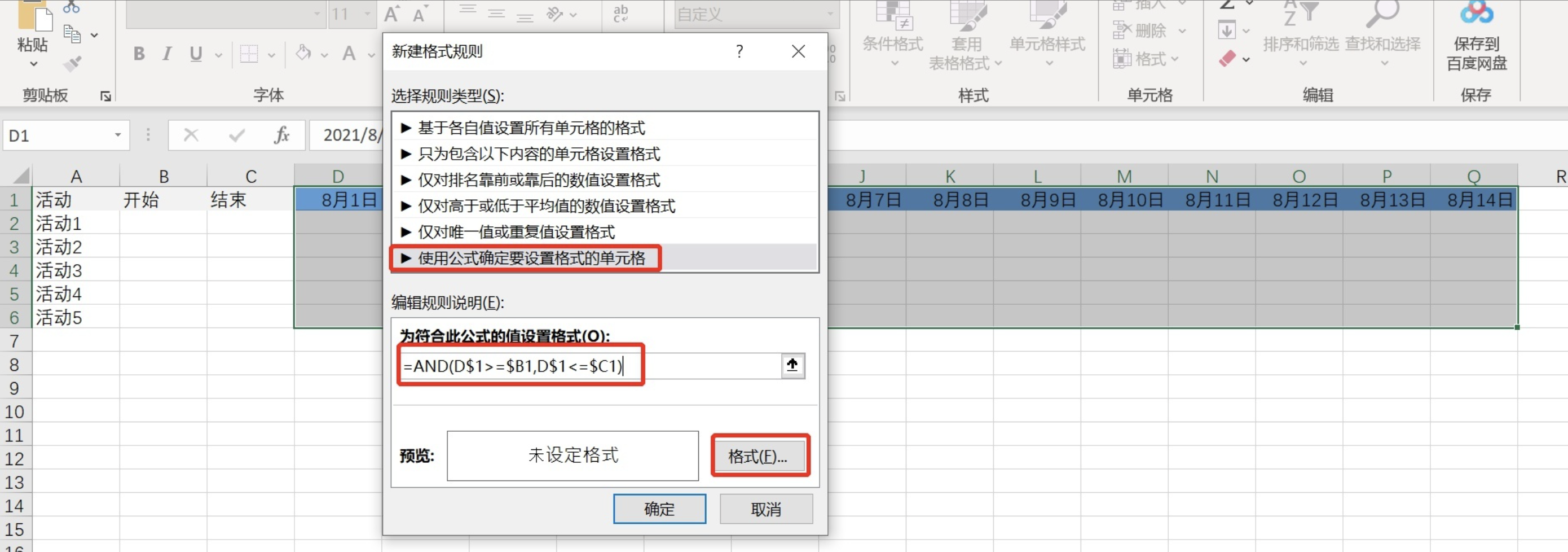Expand the Clear eraser dropdown arrow

coord(1247,59)
